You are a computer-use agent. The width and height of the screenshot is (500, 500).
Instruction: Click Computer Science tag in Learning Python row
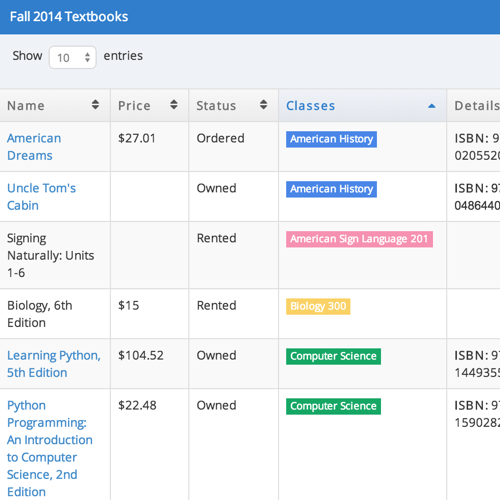point(333,356)
